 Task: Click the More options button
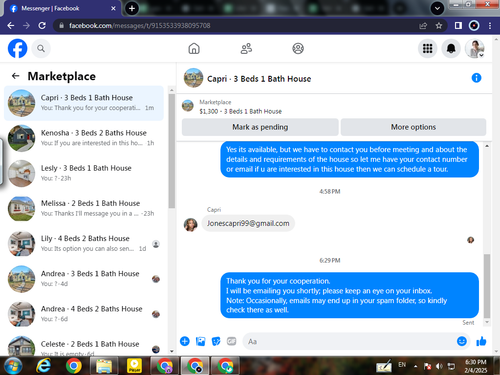point(413,127)
